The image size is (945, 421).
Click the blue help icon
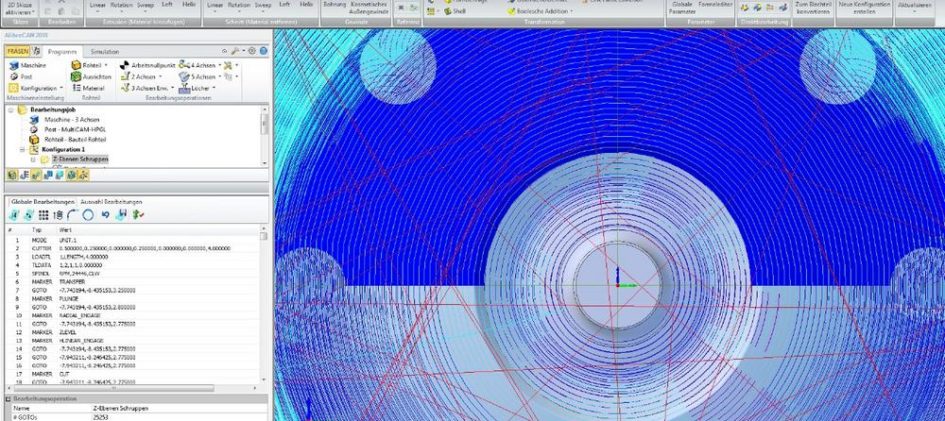(x=263, y=52)
